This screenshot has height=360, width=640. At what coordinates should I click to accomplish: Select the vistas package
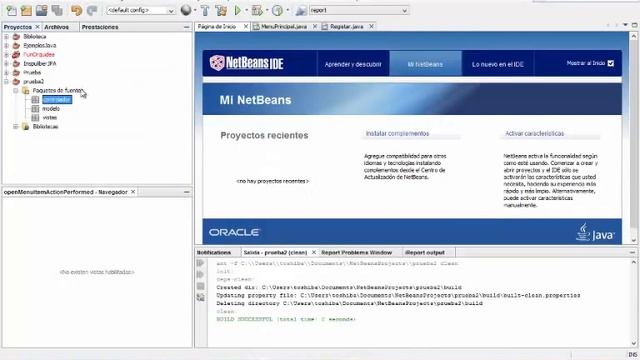click(x=50, y=118)
